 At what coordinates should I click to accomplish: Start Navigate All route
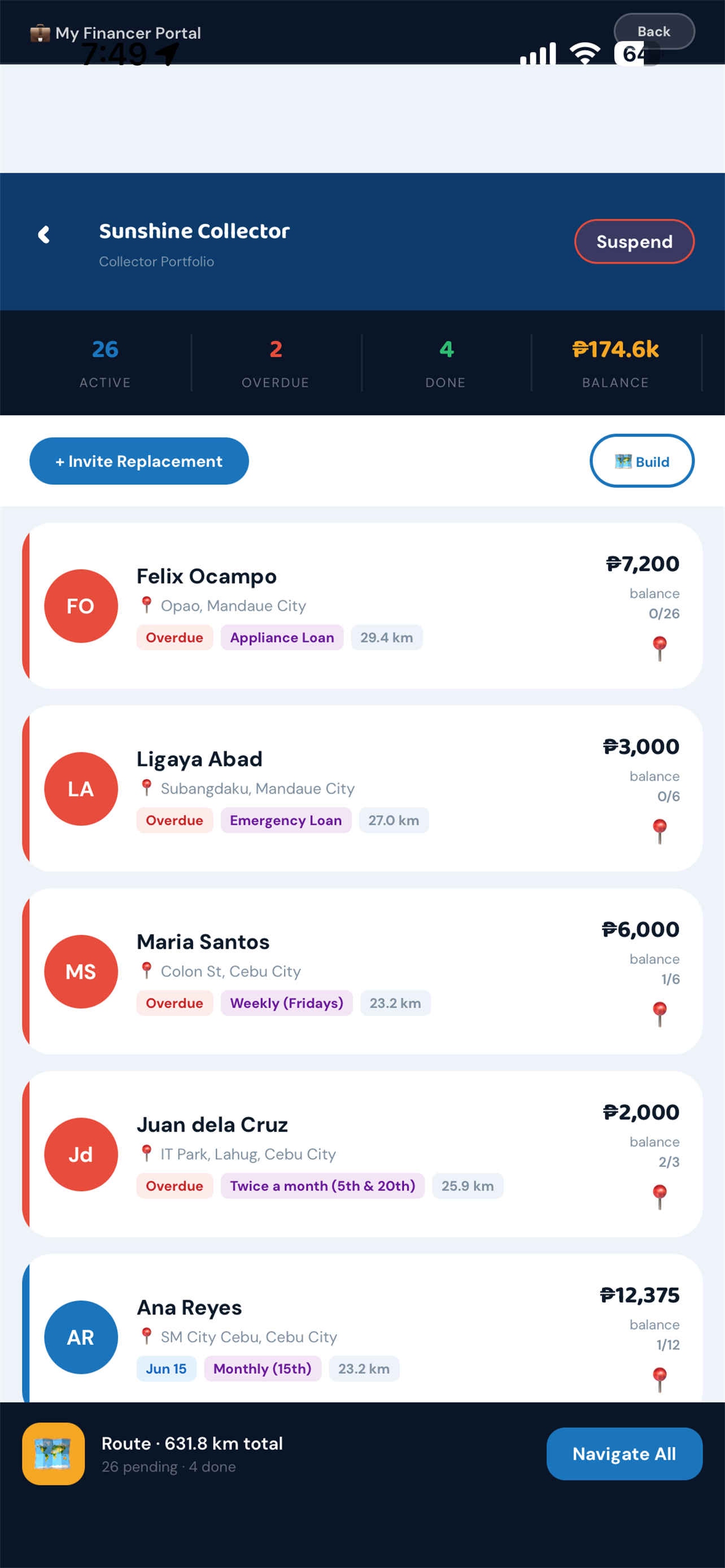pyautogui.click(x=624, y=1453)
